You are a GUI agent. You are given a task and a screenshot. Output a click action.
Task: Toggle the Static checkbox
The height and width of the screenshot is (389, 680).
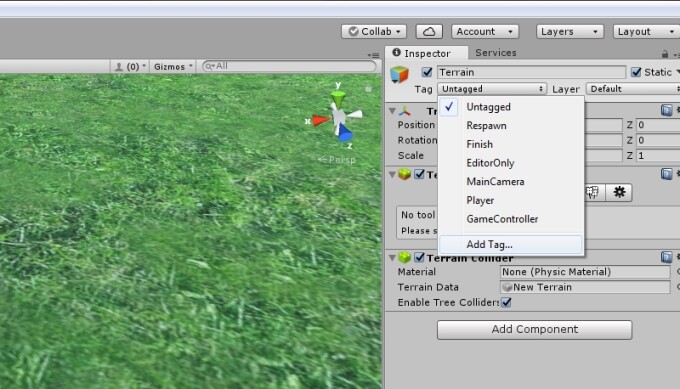[636, 72]
